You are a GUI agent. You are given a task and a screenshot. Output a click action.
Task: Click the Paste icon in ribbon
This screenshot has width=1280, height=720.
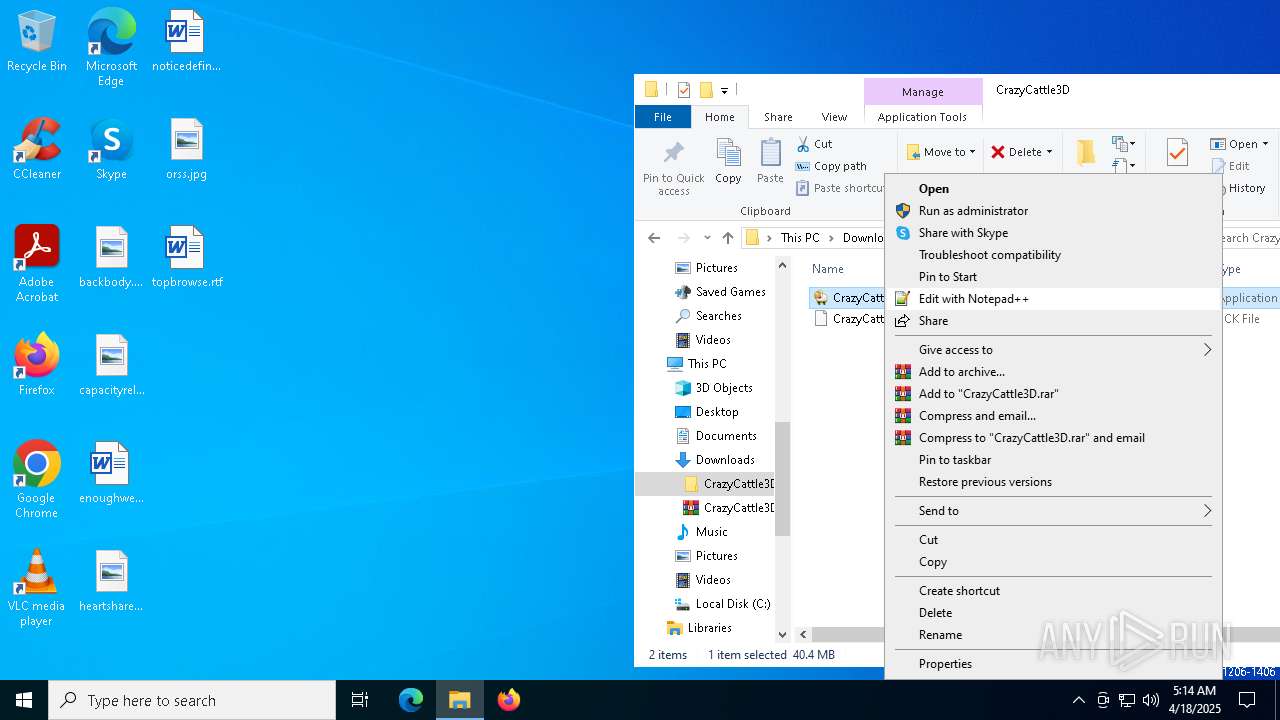click(x=770, y=161)
